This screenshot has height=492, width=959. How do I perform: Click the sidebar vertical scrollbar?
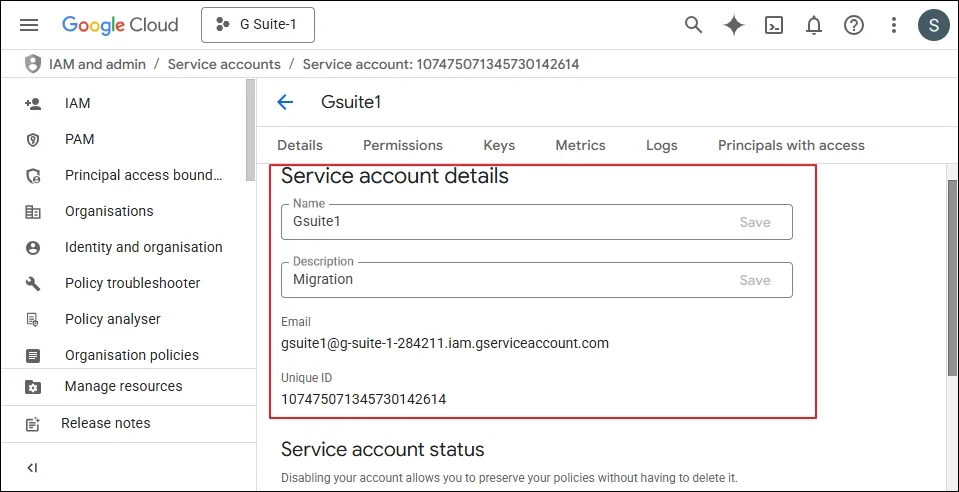tap(250, 130)
